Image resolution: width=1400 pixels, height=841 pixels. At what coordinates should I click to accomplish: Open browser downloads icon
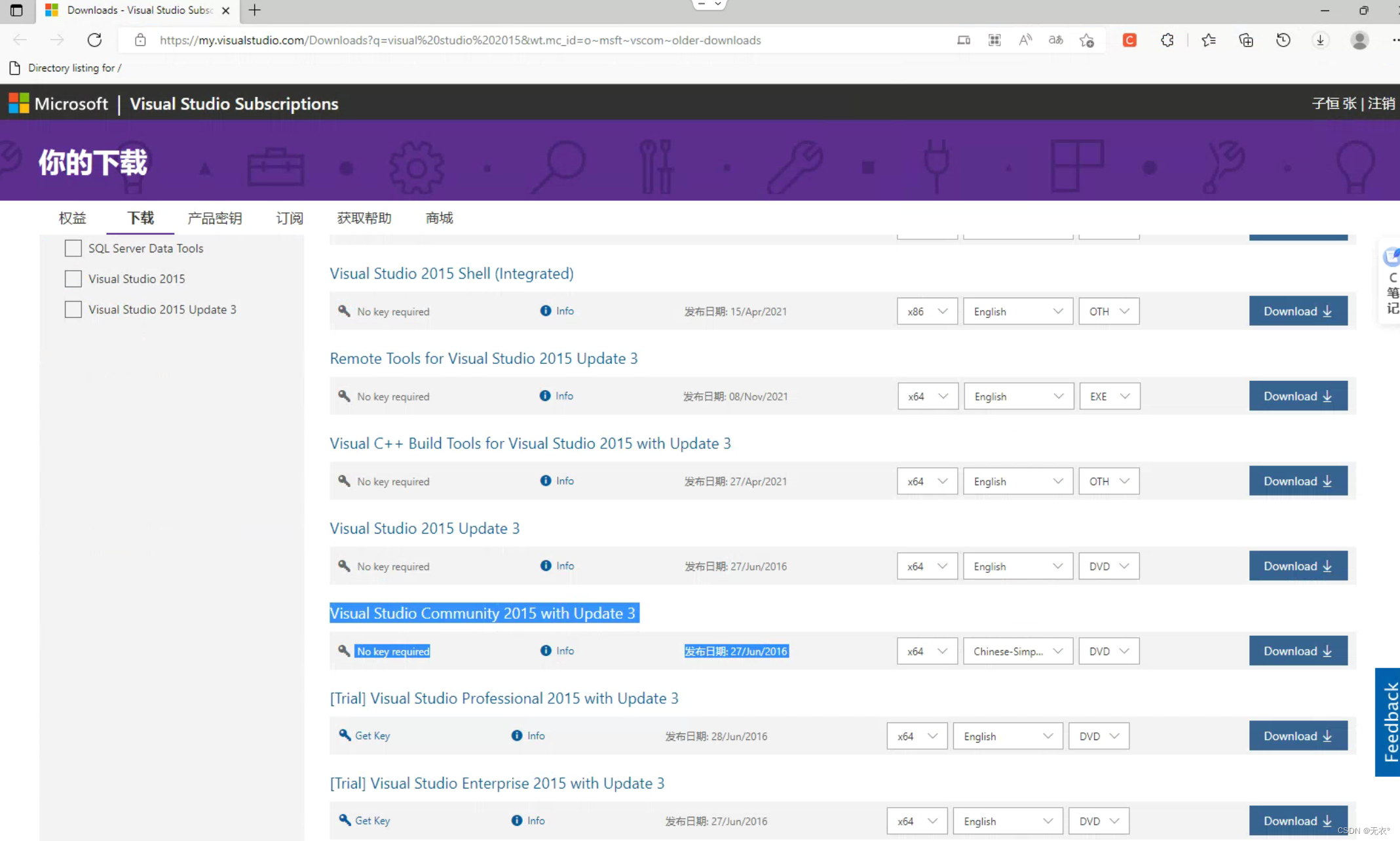coord(1320,40)
